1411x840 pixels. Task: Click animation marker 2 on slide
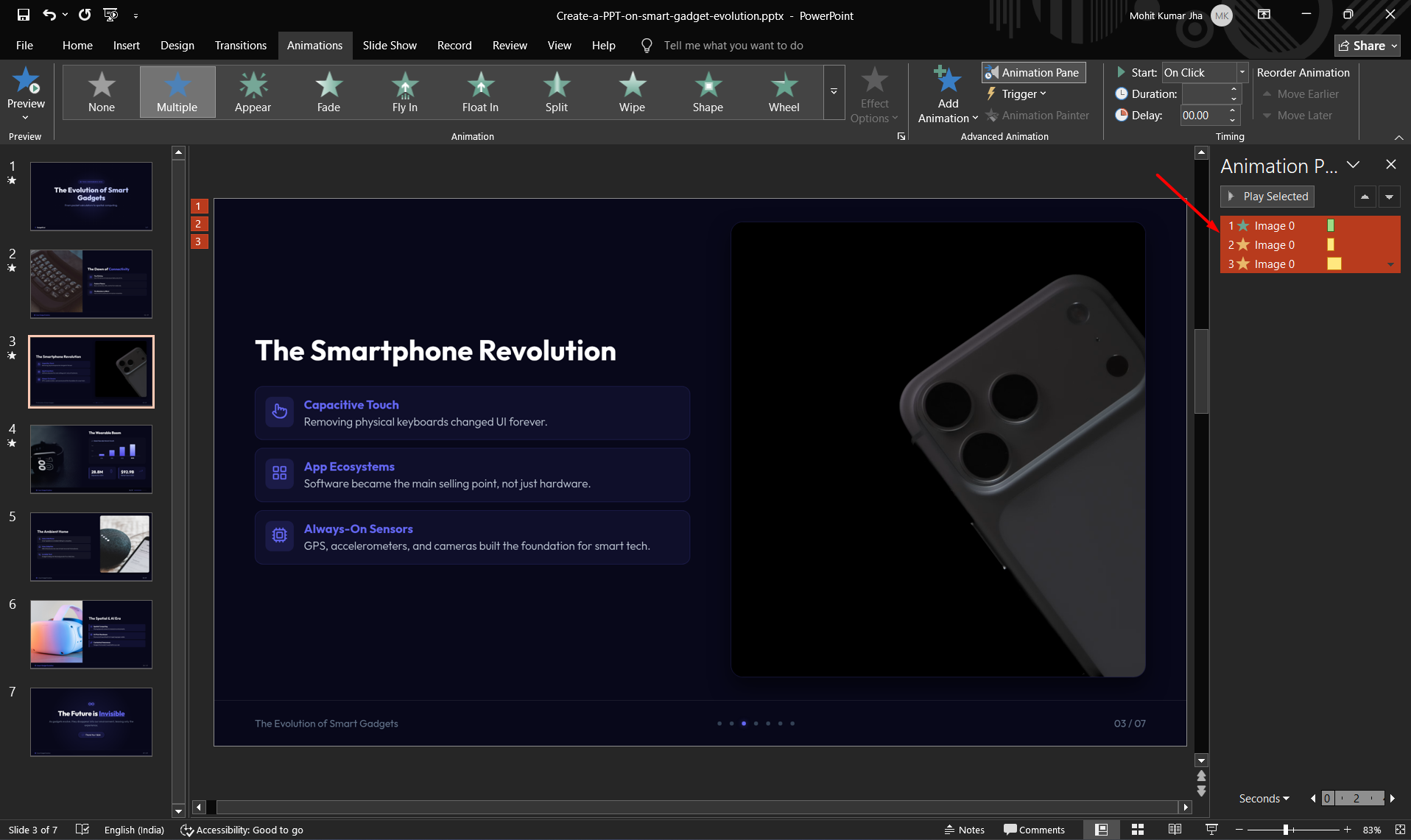pos(199,224)
